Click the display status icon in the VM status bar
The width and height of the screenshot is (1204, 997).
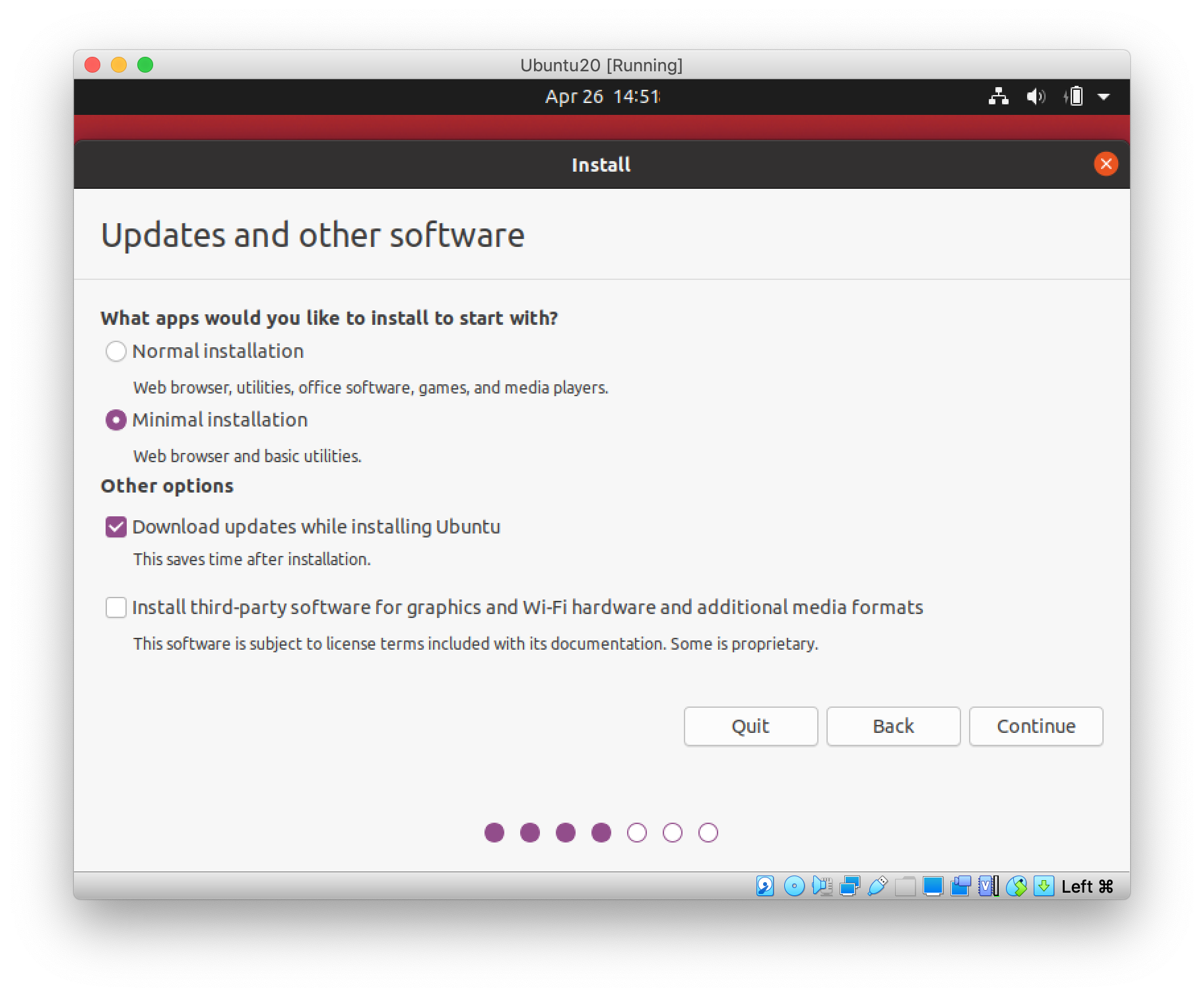pyautogui.click(x=933, y=886)
